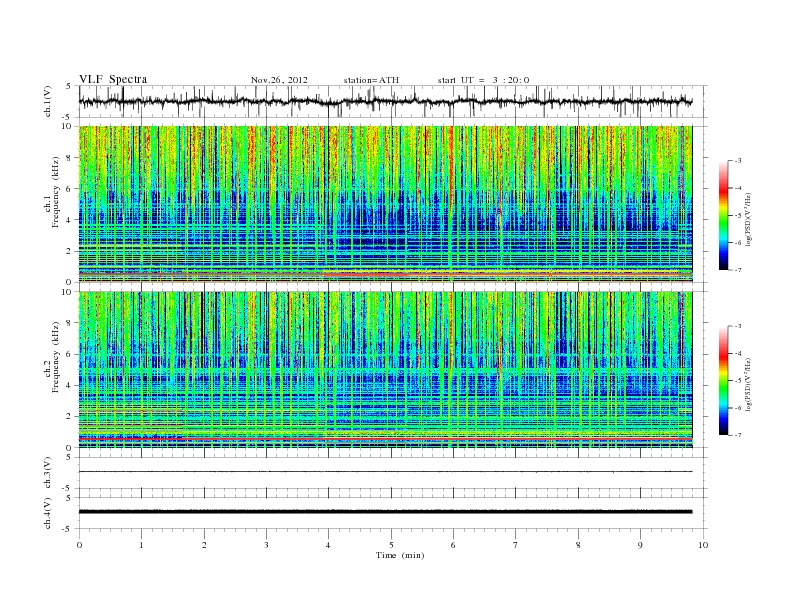Viewport: 792px width, 612px height.
Task: Click time-axis tick label "8"
Action: click(578, 545)
